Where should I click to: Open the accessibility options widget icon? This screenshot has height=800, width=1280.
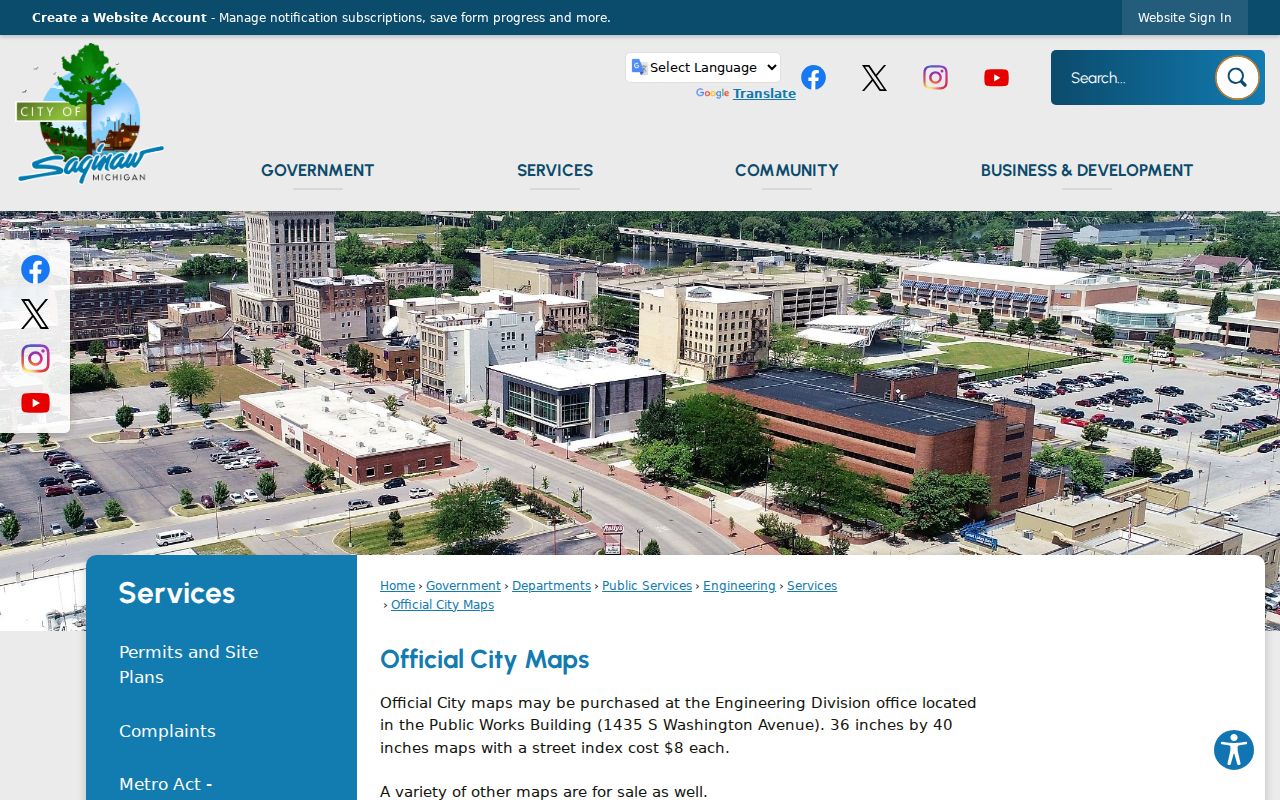tap(1234, 750)
